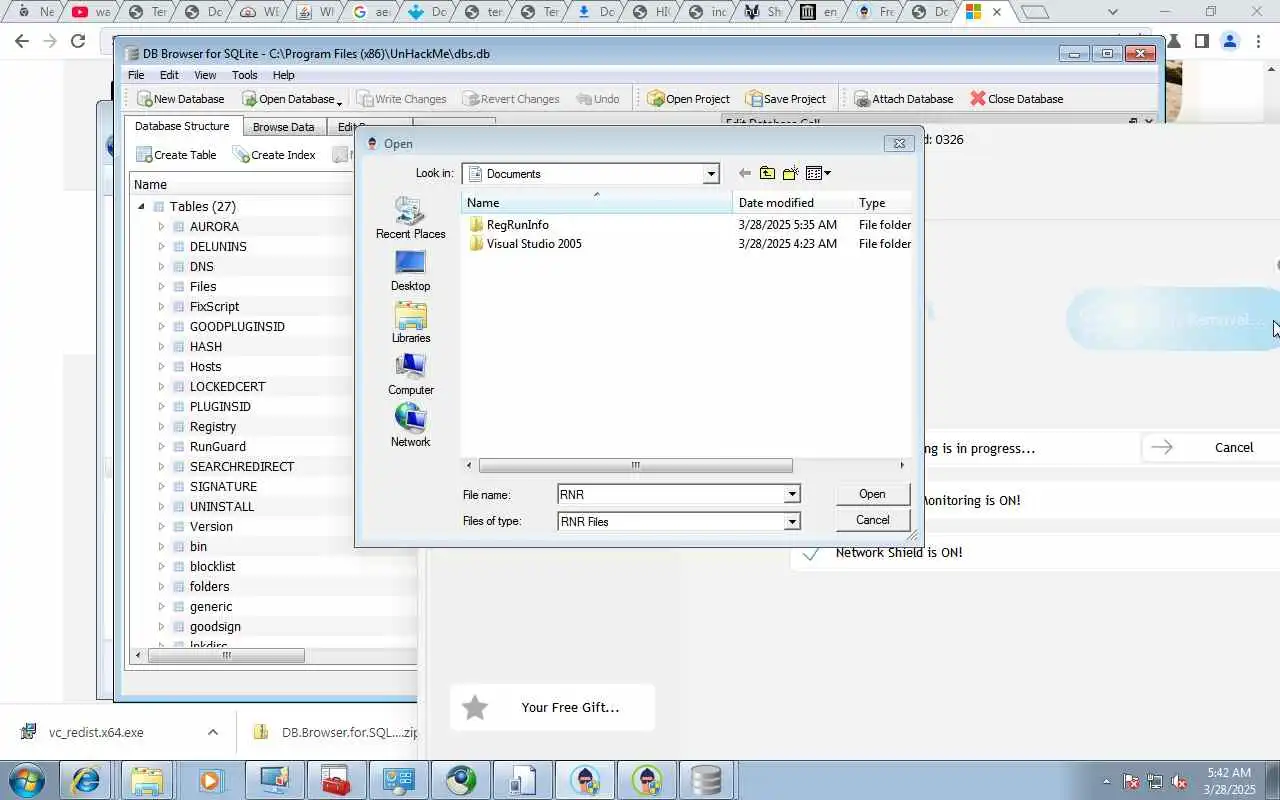Viewport: 1280px width, 800px height.
Task: Open vc_redist.x64.exe download options chevron
Action: (x=213, y=732)
